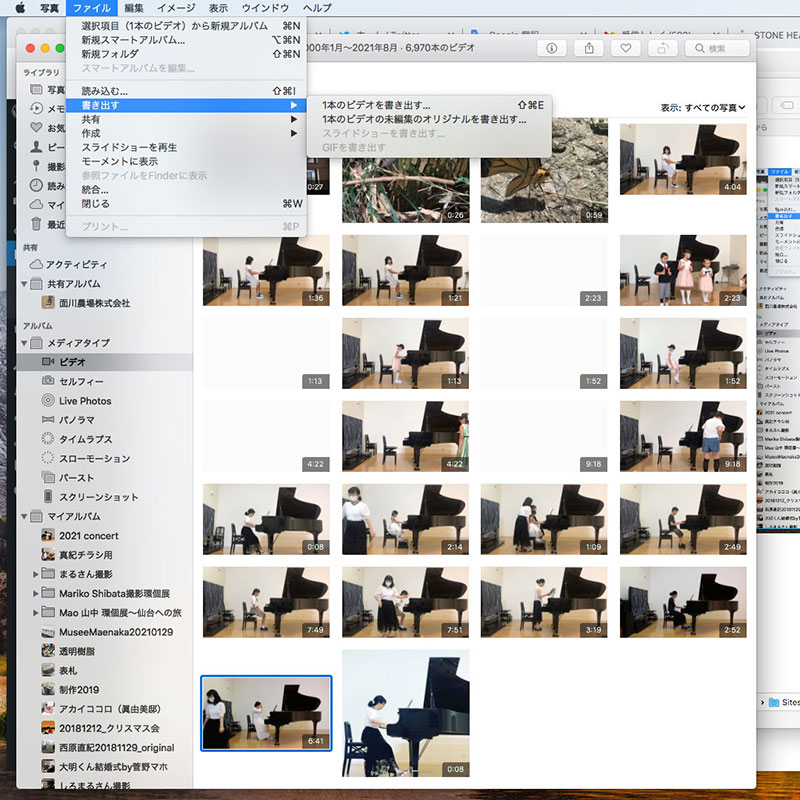Click the 検索 search field
800x800 pixels.
click(716, 48)
